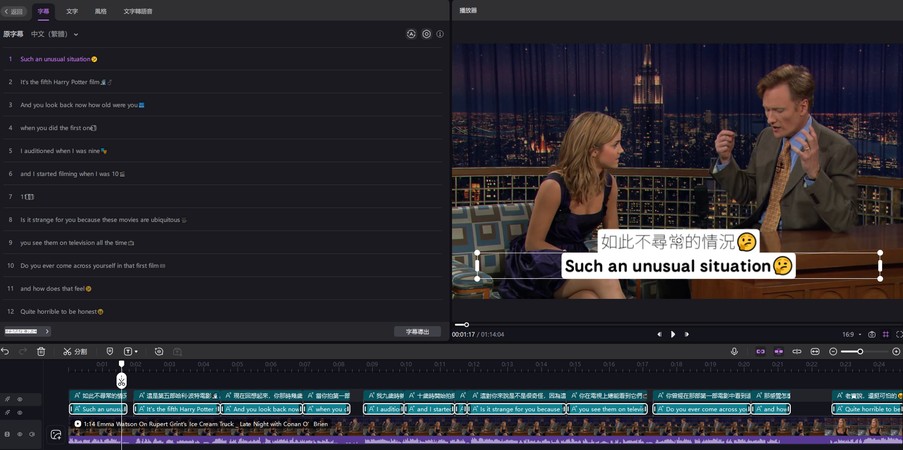Hide the English subtitle track with eye icon
The height and width of the screenshot is (450, 903).
click(x=20, y=413)
